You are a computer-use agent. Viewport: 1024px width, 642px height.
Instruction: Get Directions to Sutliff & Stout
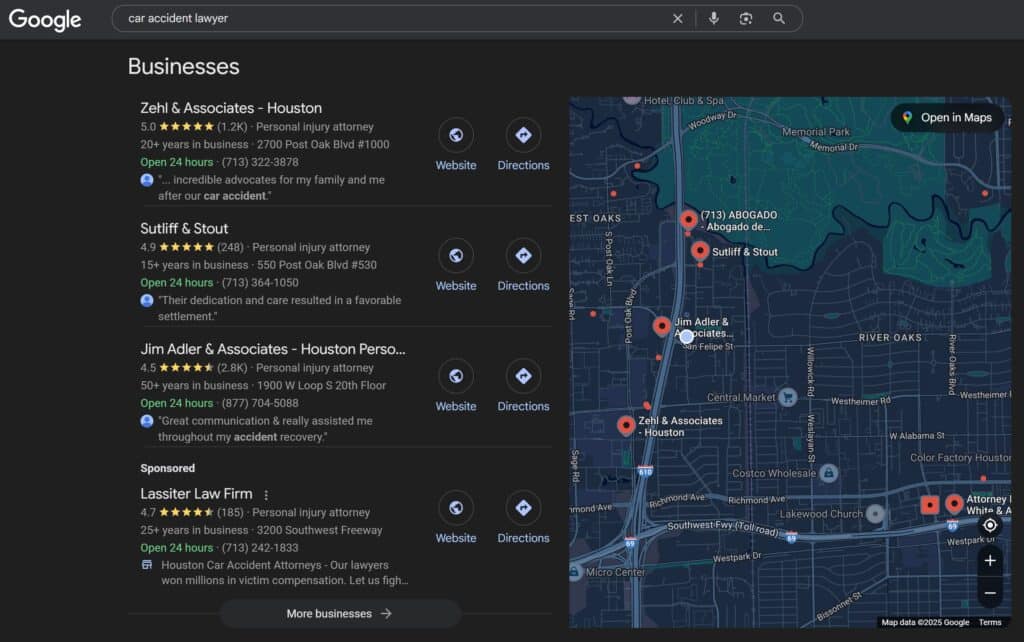click(x=523, y=255)
